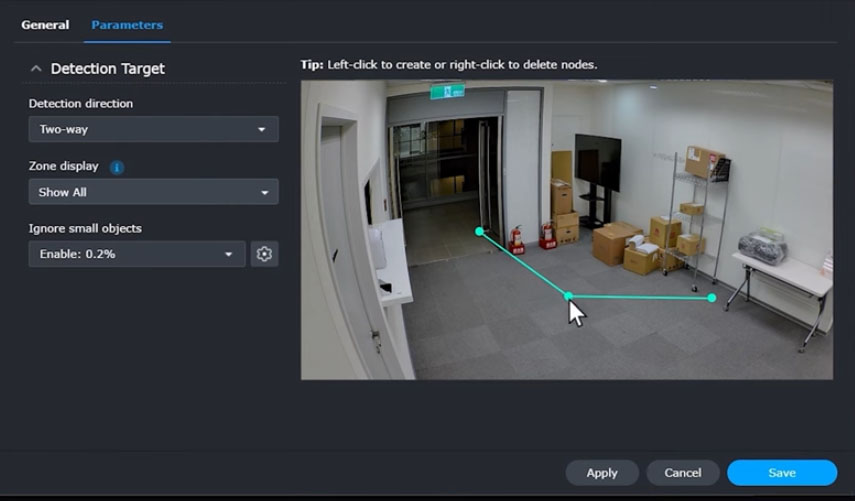The width and height of the screenshot is (855, 501).
Task: Click the green exit sign in camera view
Action: [x=448, y=91]
